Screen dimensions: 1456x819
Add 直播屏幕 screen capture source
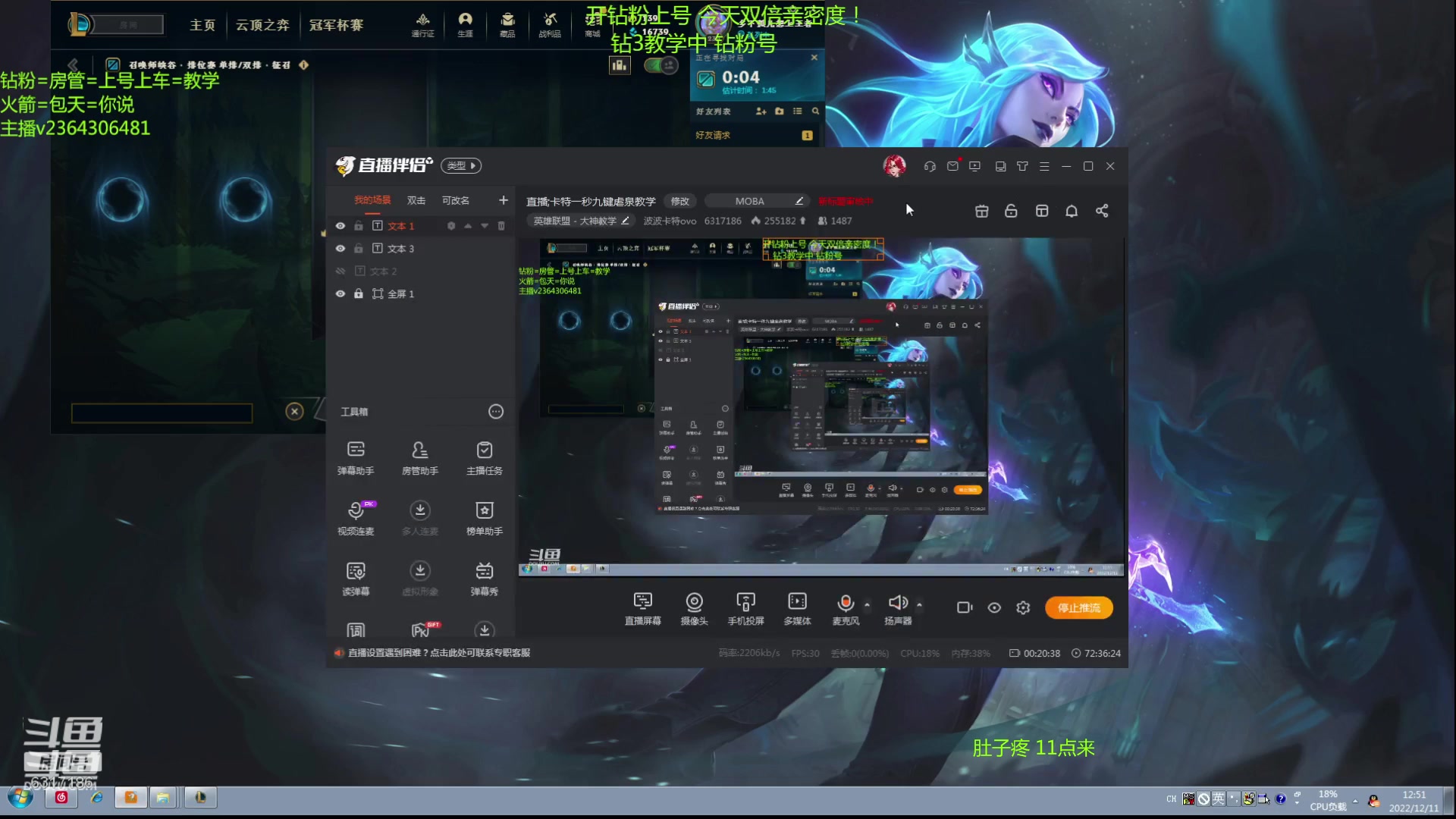coord(642,608)
